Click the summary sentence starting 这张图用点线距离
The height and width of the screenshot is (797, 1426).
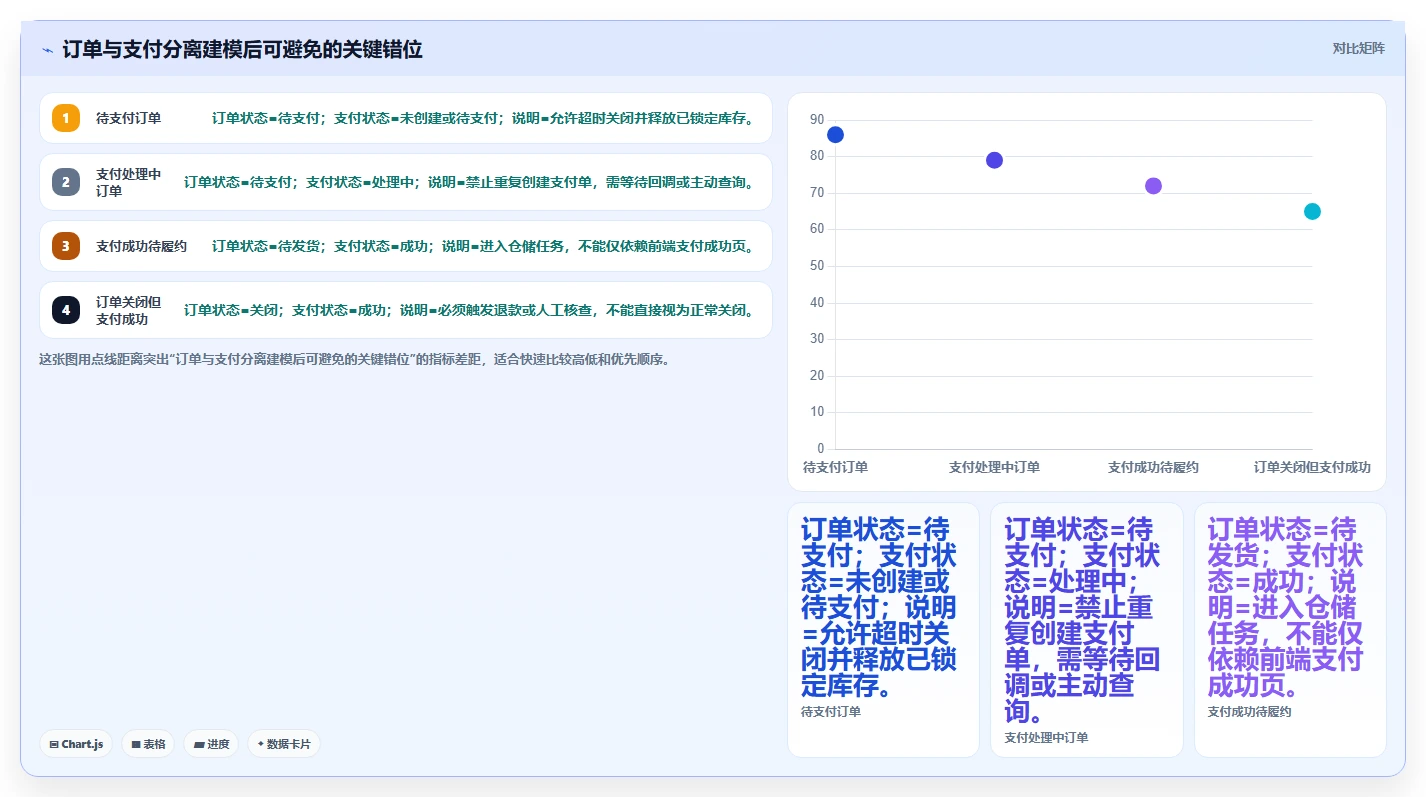pos(354,359)
